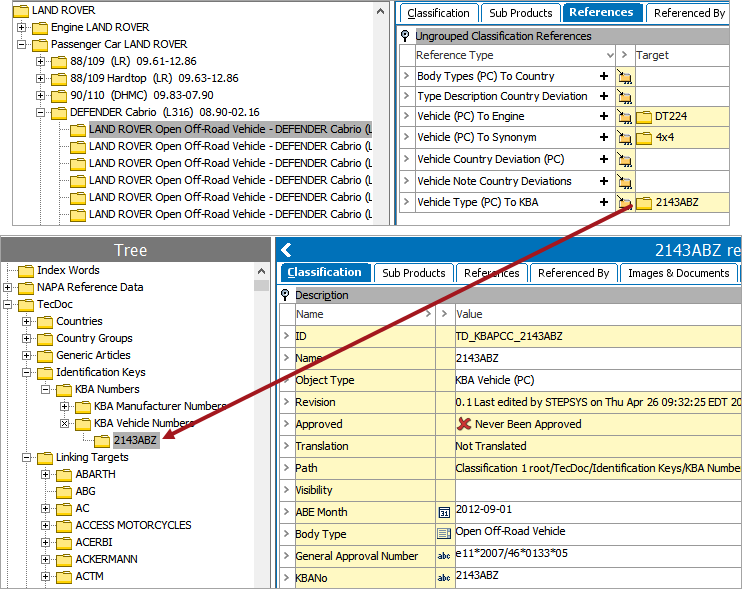Click the KBANo value field 2143ABZ

pos(598,576)
